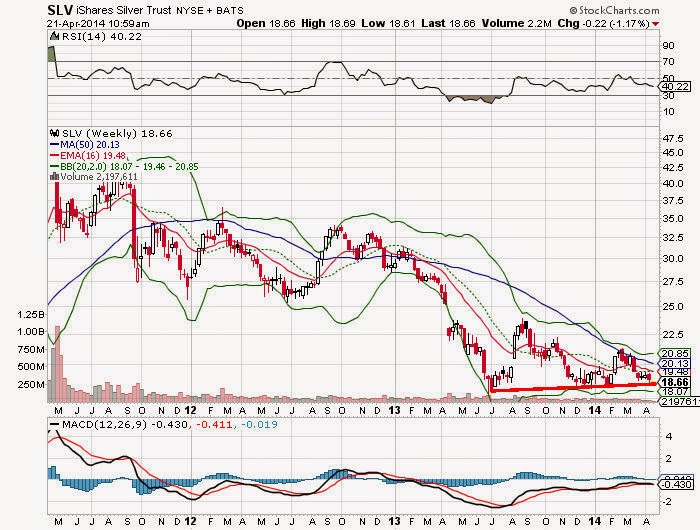Click the 'NYSE + BATS' exchange label
Viewport: 700px width, 530px height.
[x=209, y=10]
